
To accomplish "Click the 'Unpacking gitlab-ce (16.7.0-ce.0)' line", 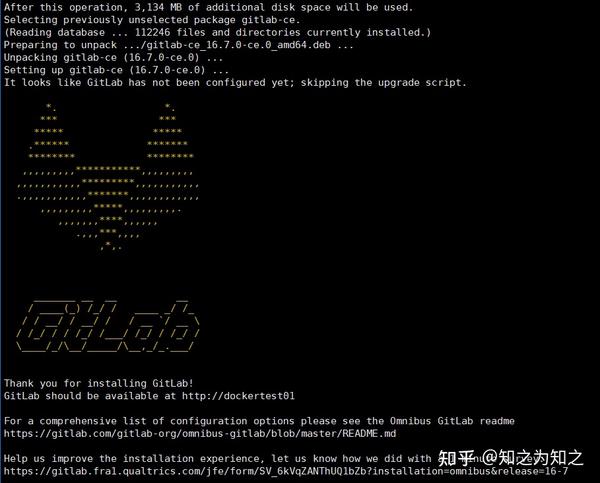I will pyautogui.click(x=113, y=57).
